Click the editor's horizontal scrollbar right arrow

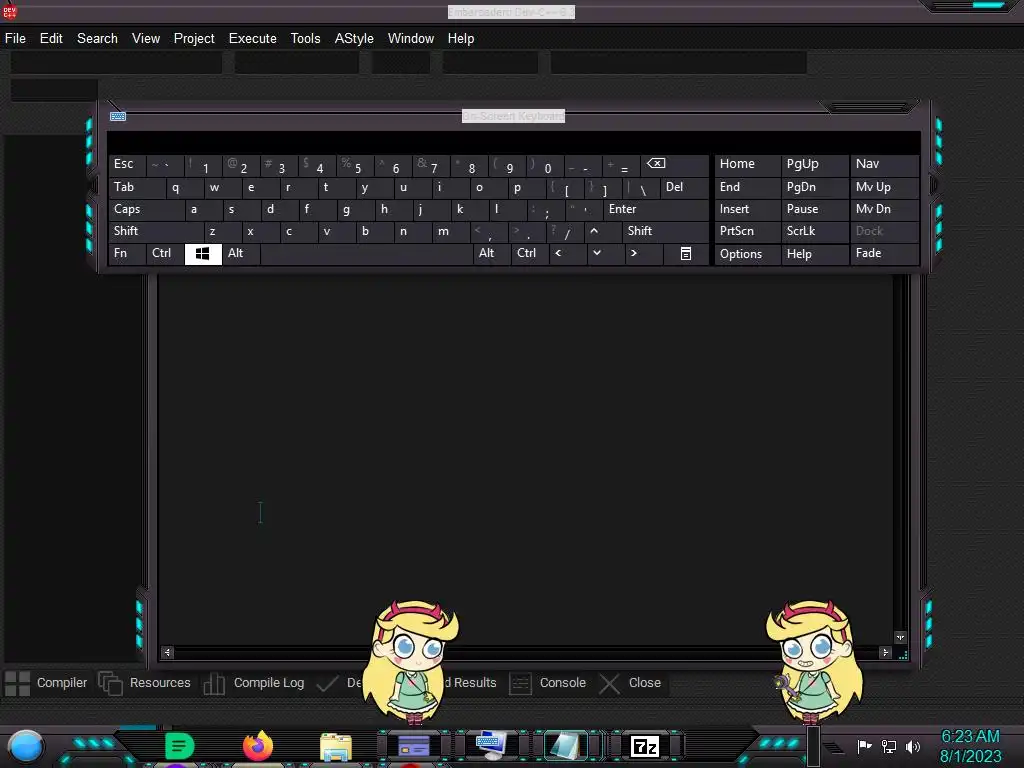point(886,652)
